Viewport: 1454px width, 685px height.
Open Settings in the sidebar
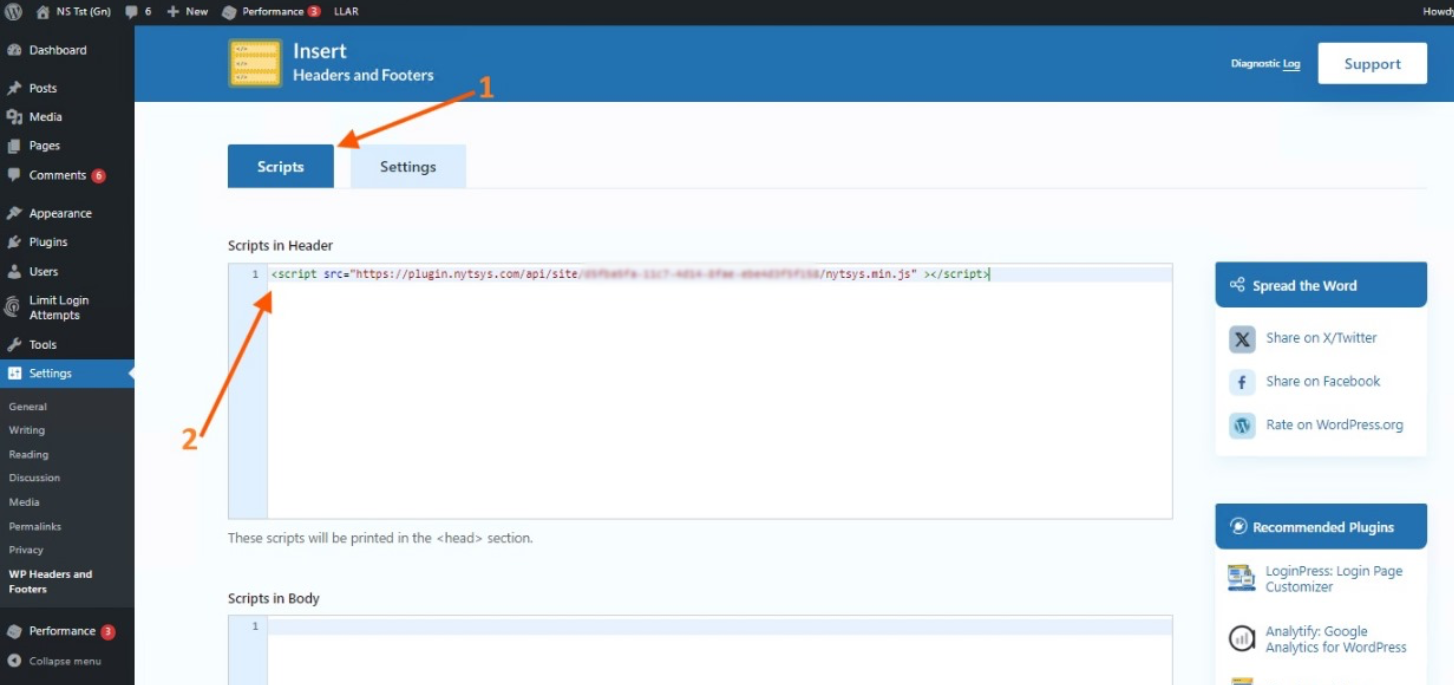[67, 373]
